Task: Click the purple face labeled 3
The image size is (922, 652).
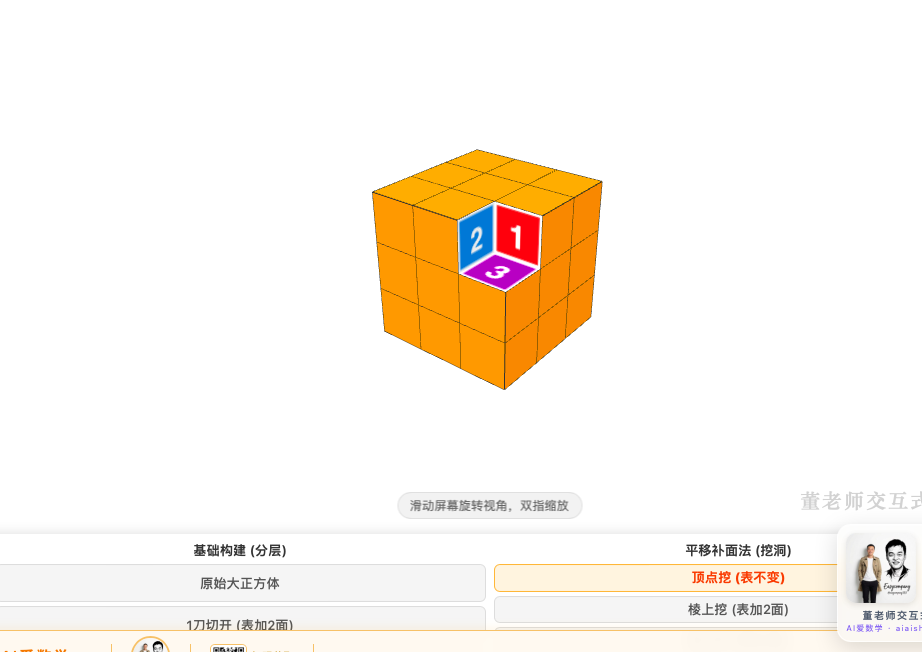Action: (x=499, y=272)
